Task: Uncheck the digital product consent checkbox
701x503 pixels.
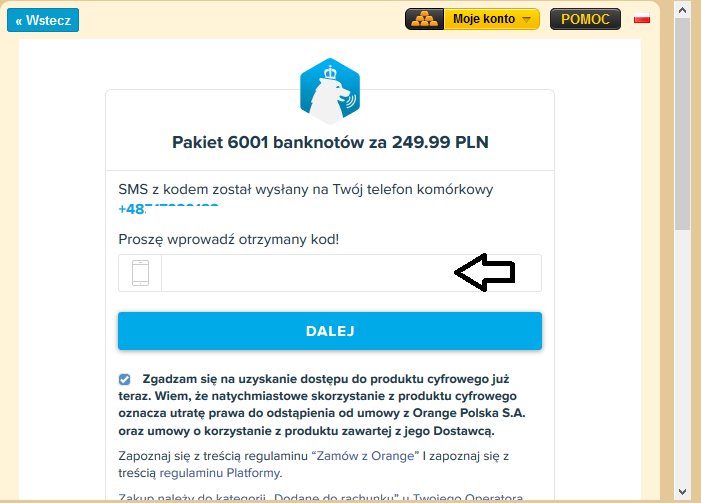Action: pyautogui.click(x=125, y=380)
